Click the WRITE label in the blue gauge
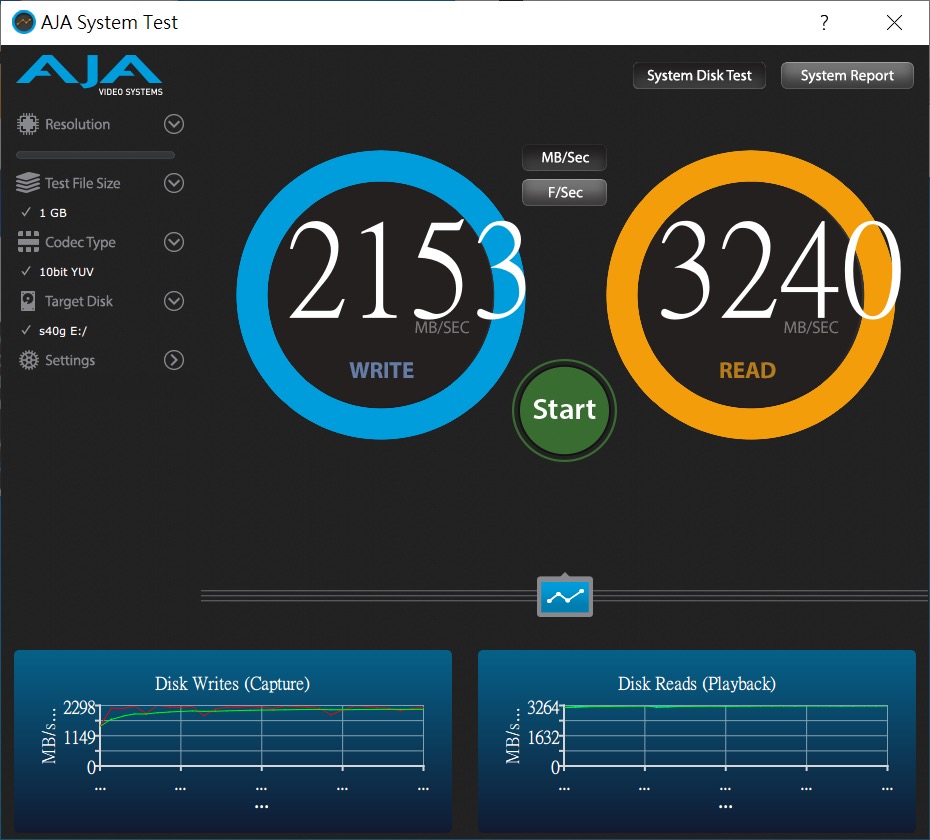 click(381, 370)
